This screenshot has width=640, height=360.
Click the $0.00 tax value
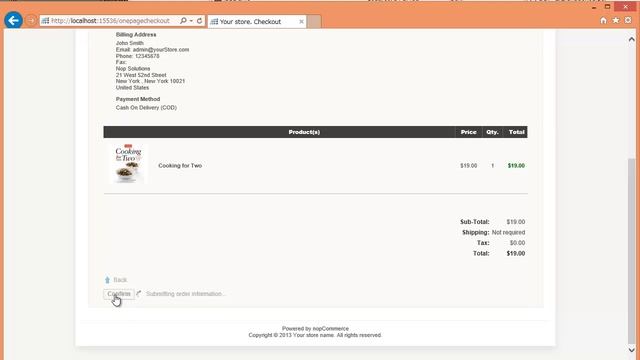click(x=517, y=243)
